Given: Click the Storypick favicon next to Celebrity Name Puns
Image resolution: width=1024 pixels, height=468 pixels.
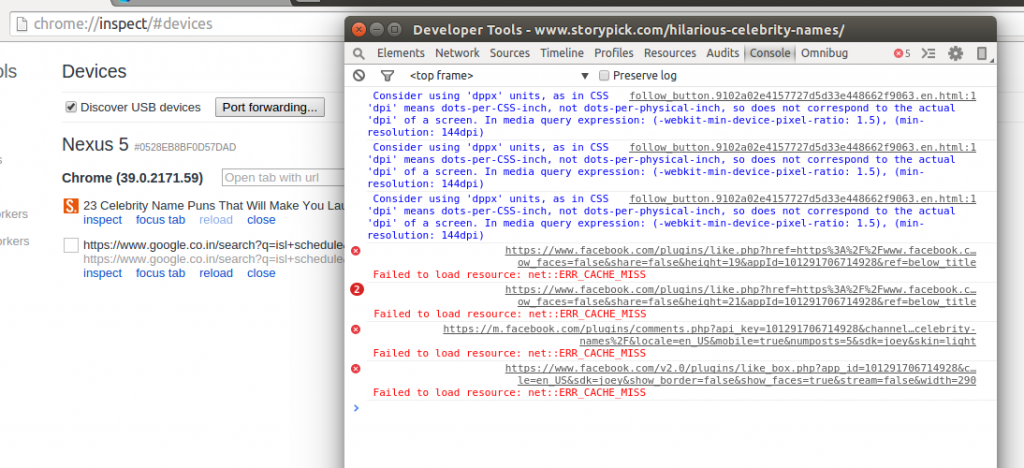Looking at the screenshot, I should coord(71,206).
